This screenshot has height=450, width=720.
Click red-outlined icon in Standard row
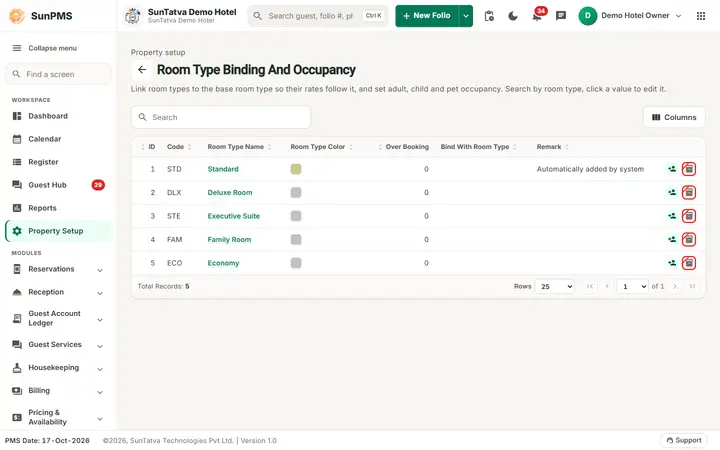(689, 169)
